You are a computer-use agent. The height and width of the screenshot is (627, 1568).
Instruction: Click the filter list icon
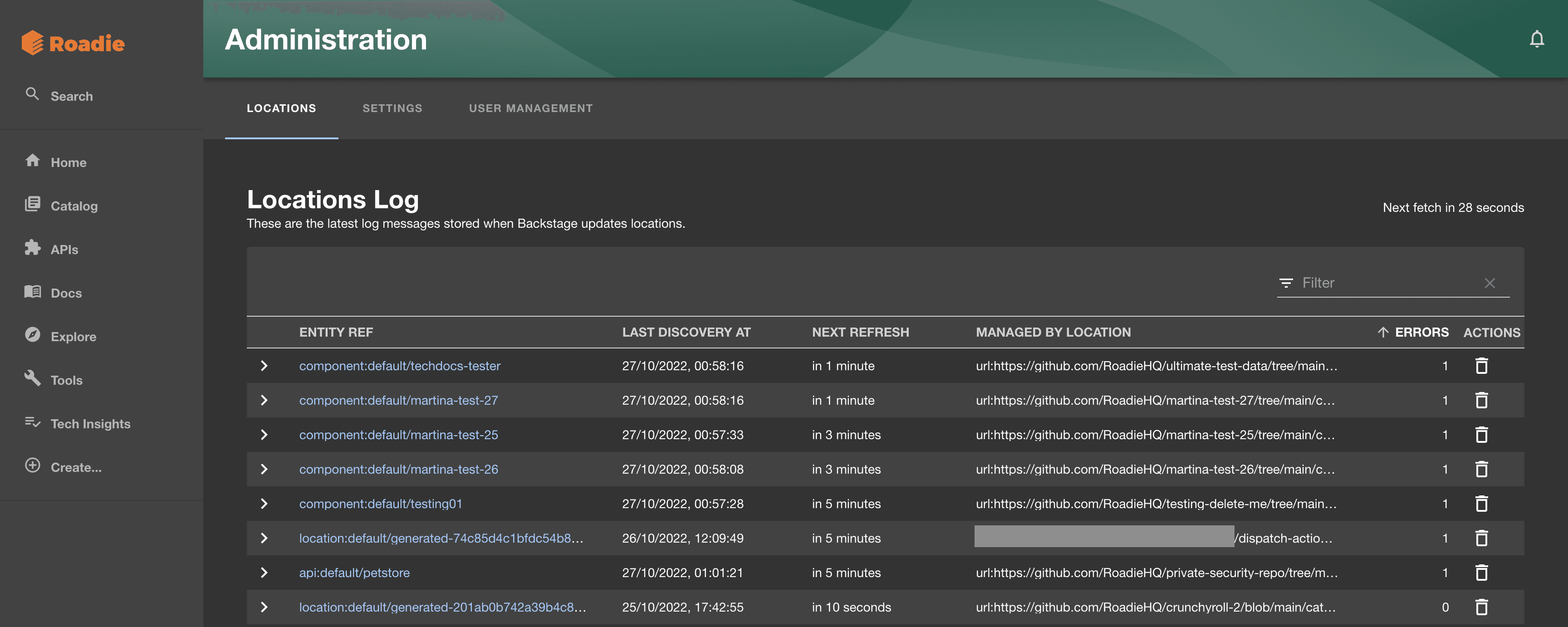pos(1285,283)
